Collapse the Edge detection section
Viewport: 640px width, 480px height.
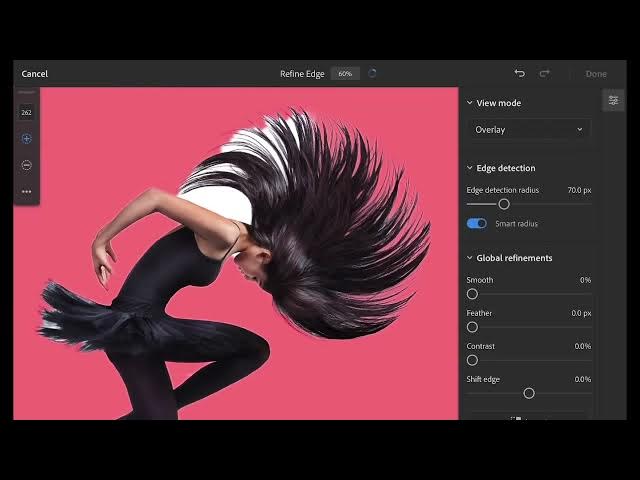pyautogui.click(x=469, y=168)
